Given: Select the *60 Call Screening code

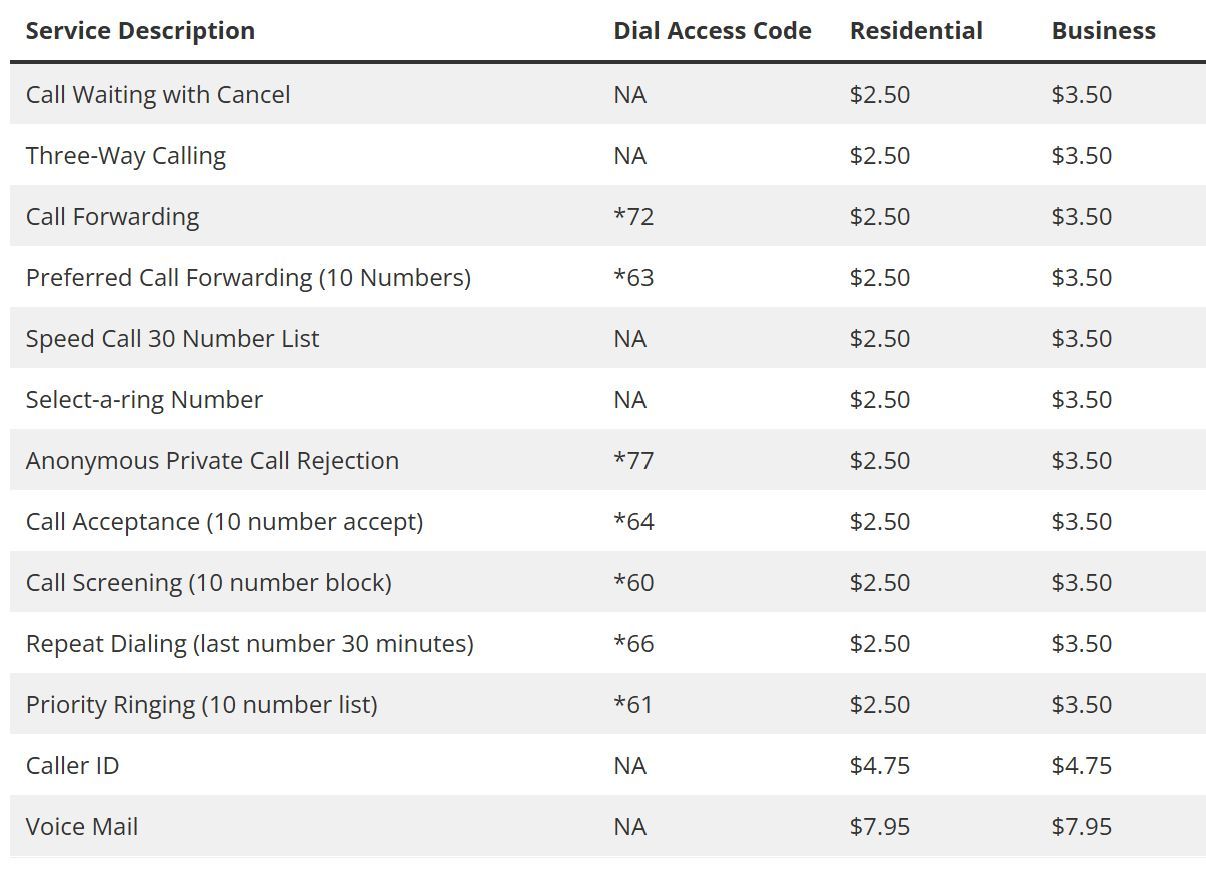Looking at the screenshot, I should tap(633, 583).
